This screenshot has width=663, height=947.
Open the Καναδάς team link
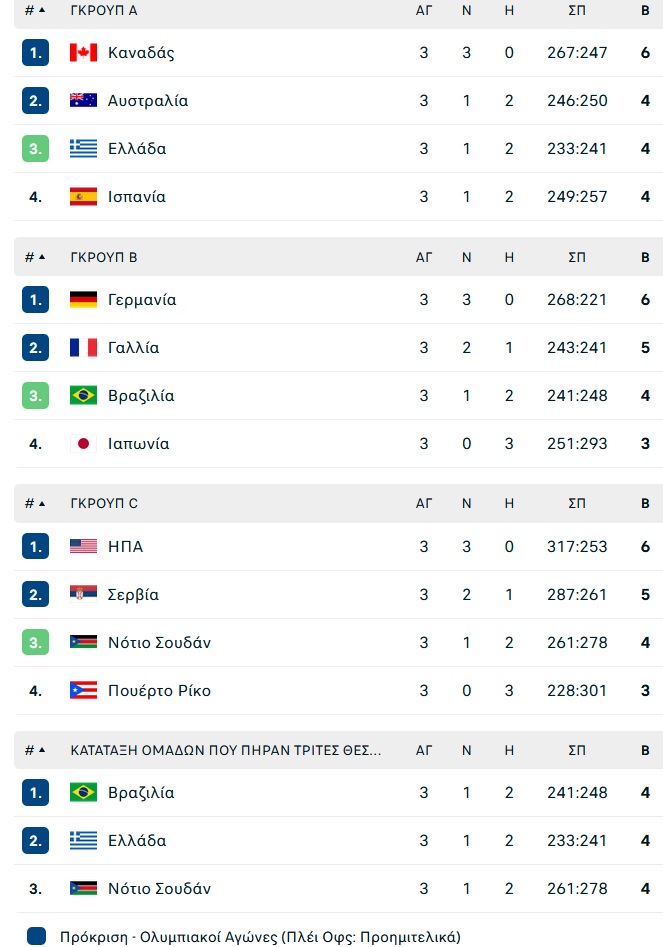[x=141, y=53]
